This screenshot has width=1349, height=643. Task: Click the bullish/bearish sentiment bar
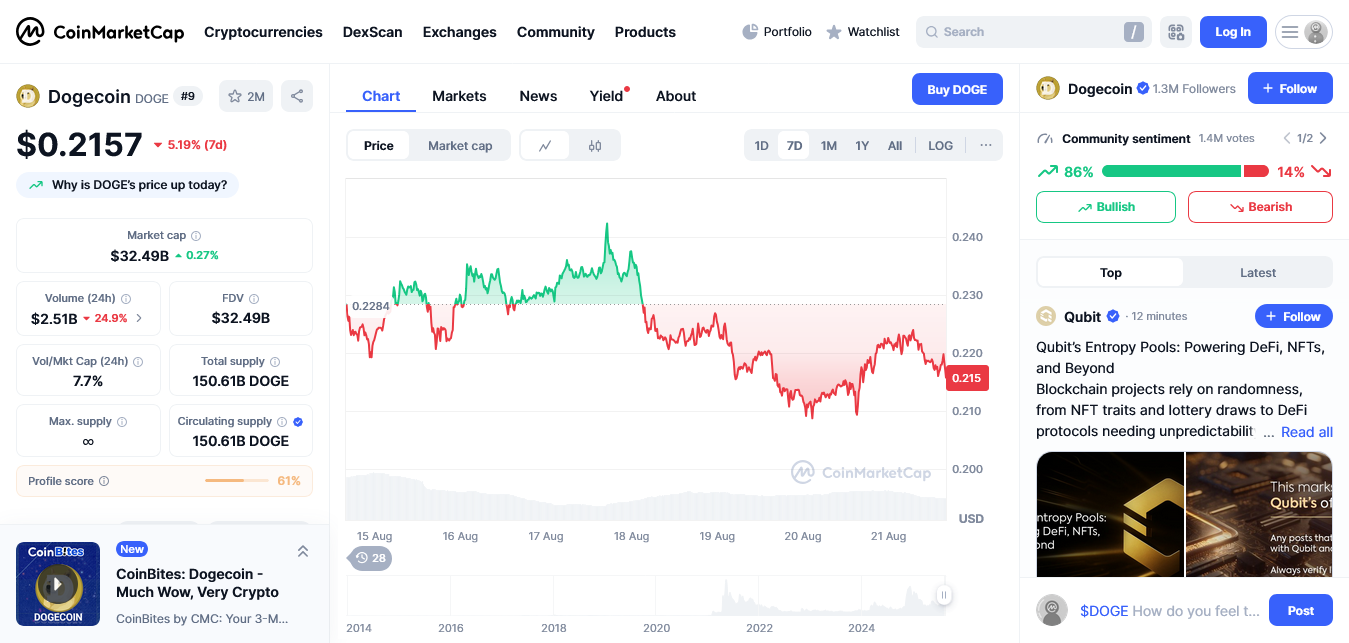tap(1185, 172)
